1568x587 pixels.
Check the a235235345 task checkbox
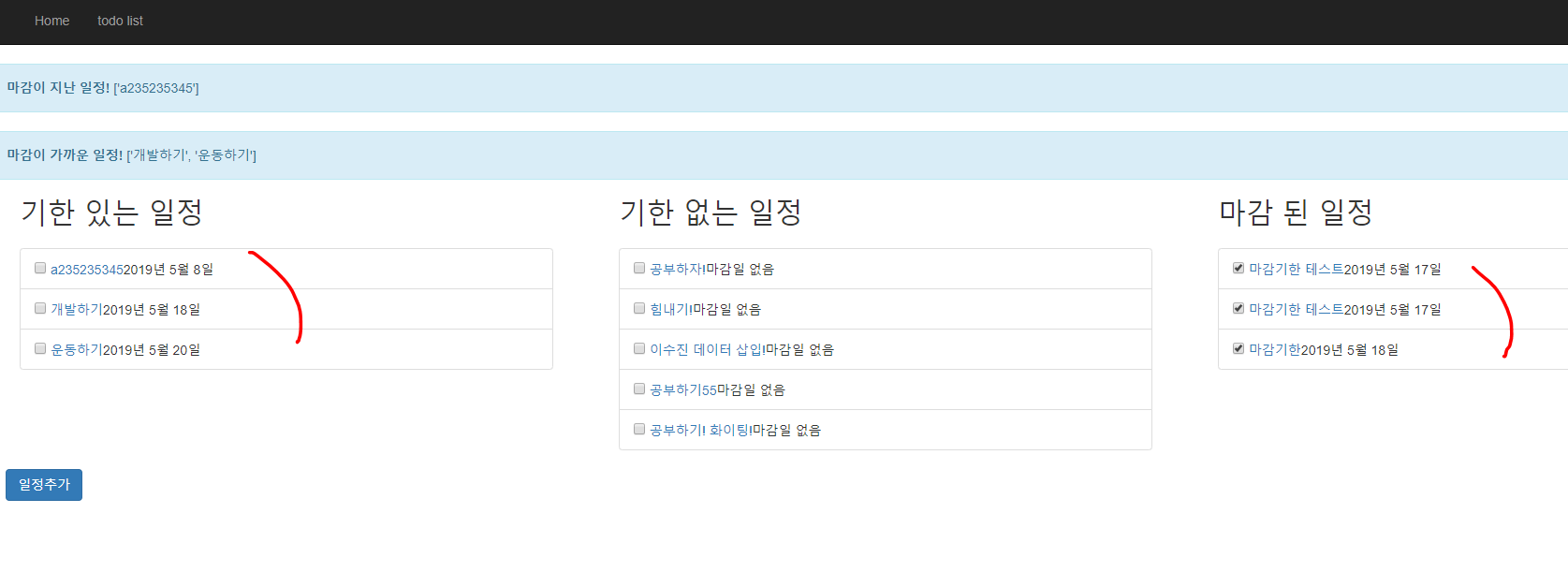pyautogui.click(x=40, y=268)
